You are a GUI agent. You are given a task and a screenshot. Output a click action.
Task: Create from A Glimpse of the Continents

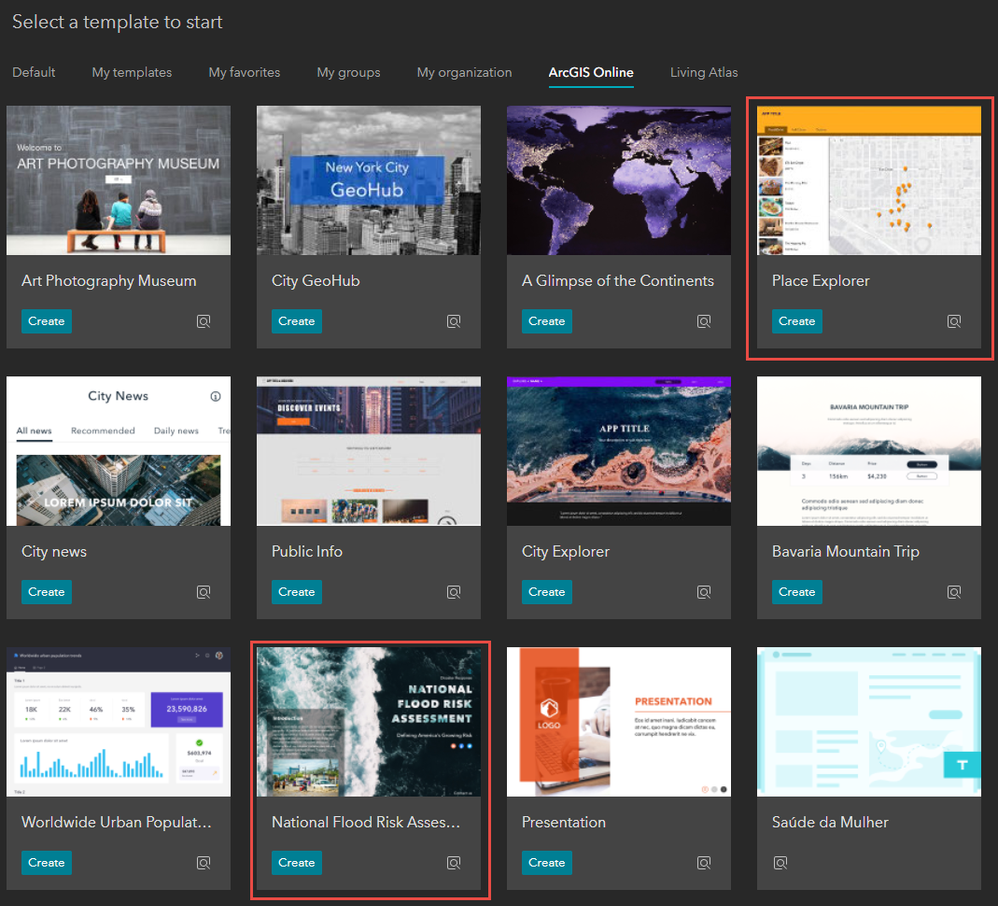(547, 322)
